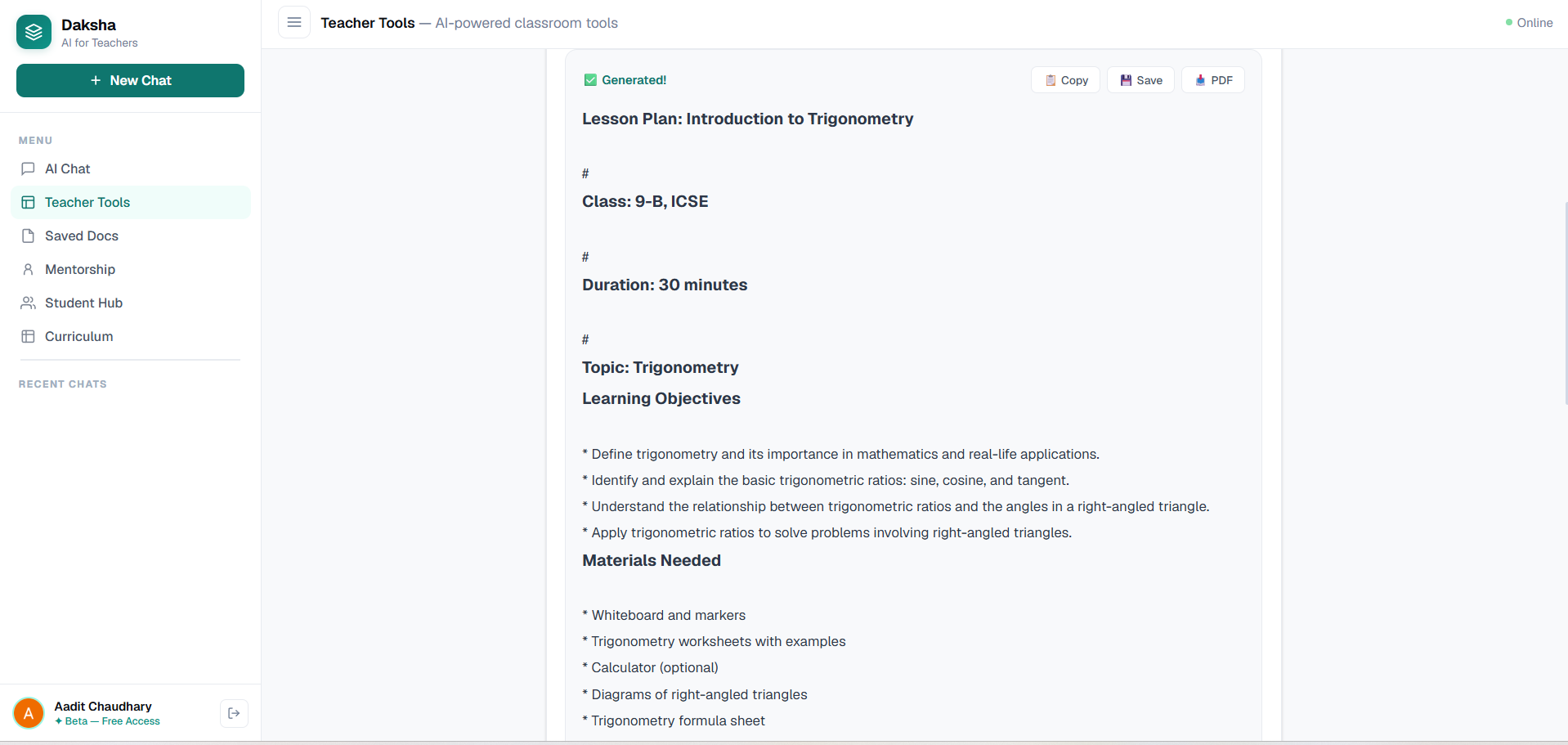Go to Mentorship section
Image resolution: width=1568 pixels, height=745 pixels.
click(x=131, y=269)
